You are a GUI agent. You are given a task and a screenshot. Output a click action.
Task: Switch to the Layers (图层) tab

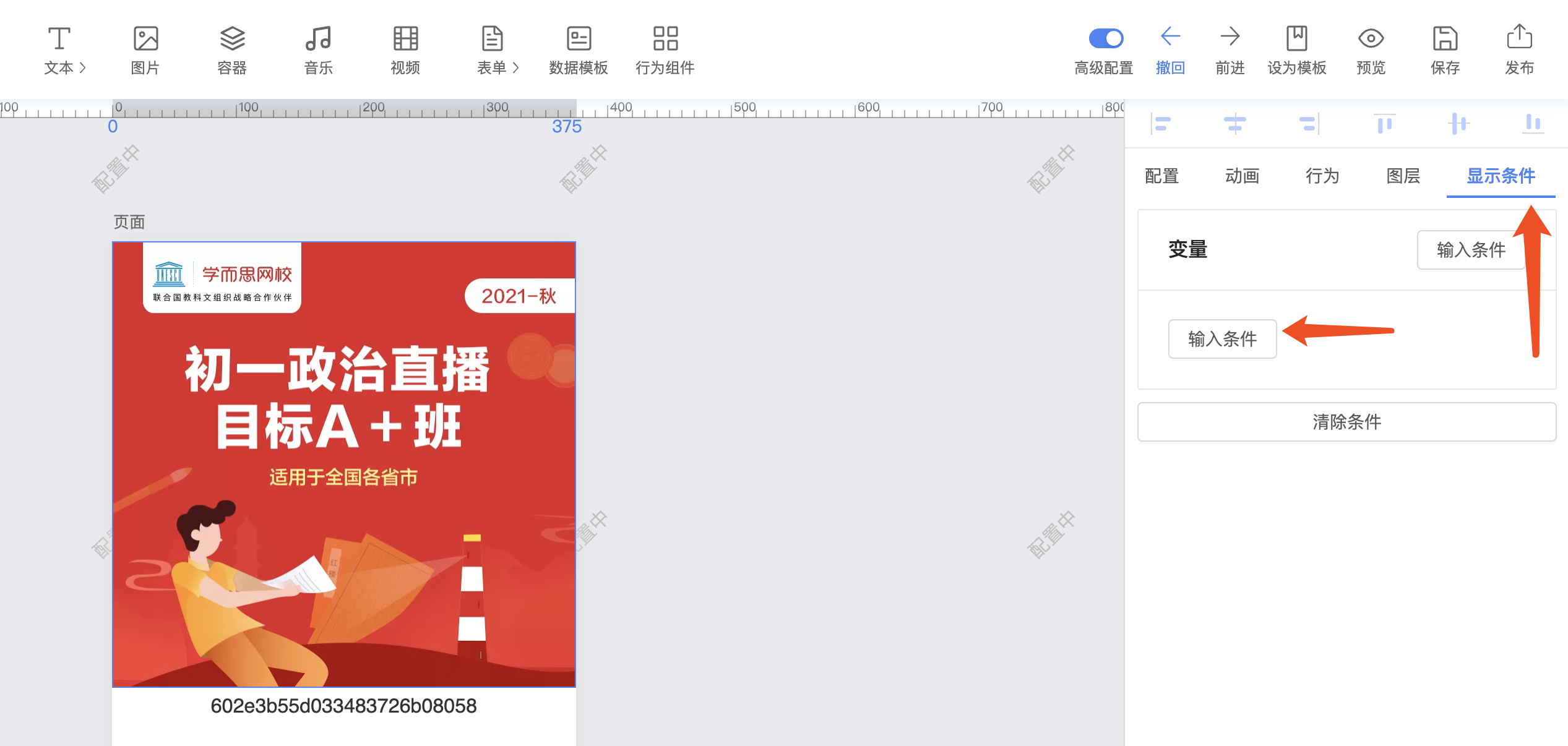[x=1403, y=176]
